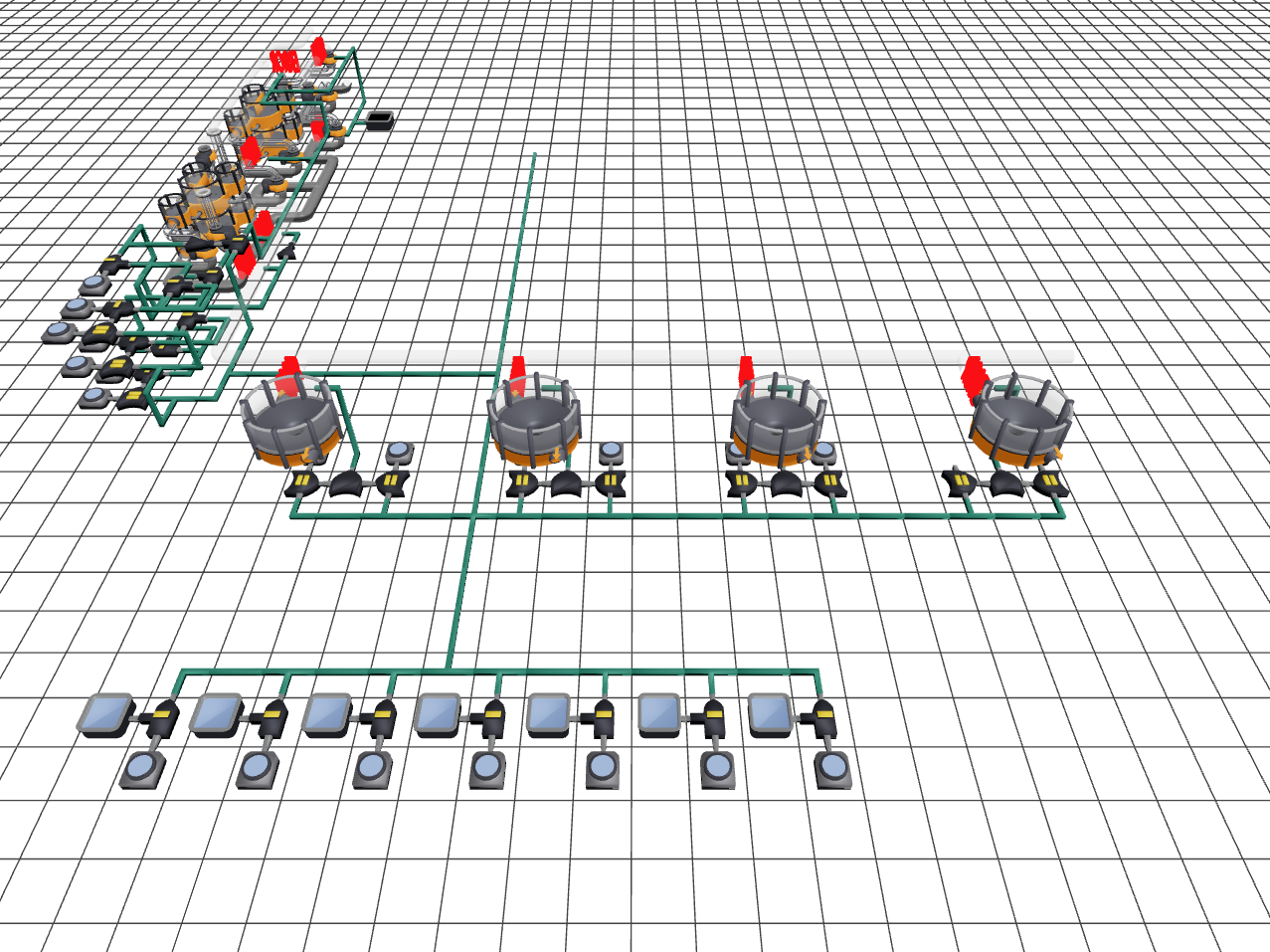1270x952 pixels.
Task: Select the third blue square panel from left
Action: [x=327, y=714]
